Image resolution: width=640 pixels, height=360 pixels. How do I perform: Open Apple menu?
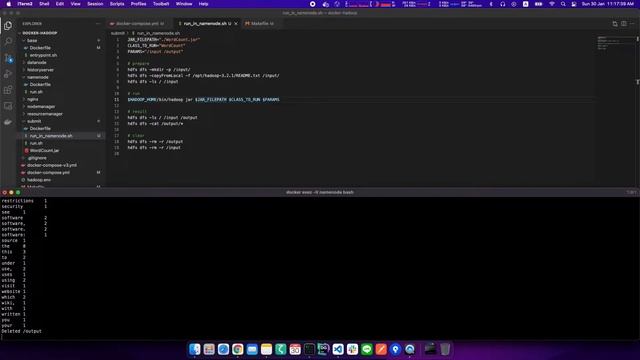tap(9, 4)
